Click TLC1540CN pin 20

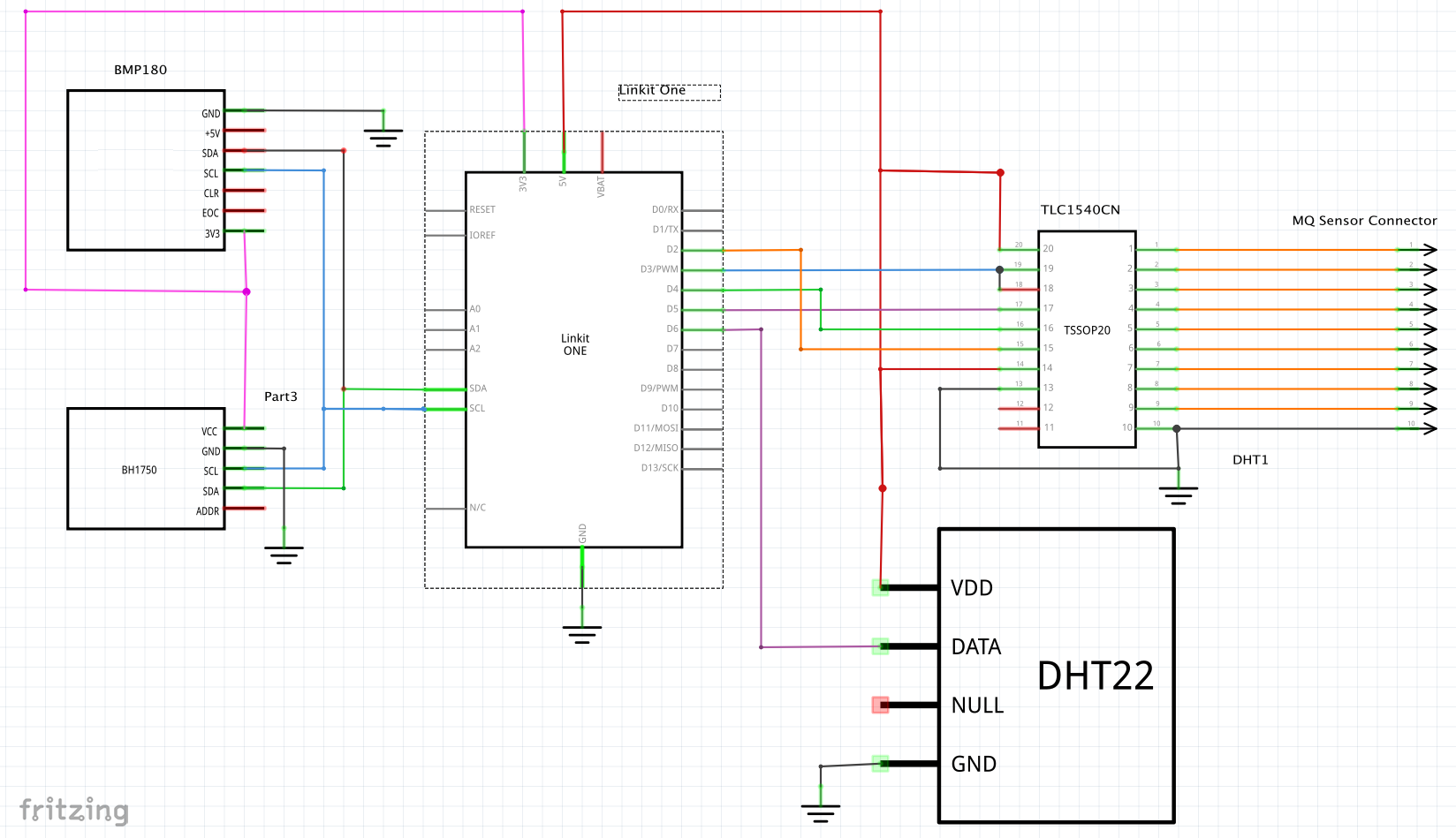1019,250
